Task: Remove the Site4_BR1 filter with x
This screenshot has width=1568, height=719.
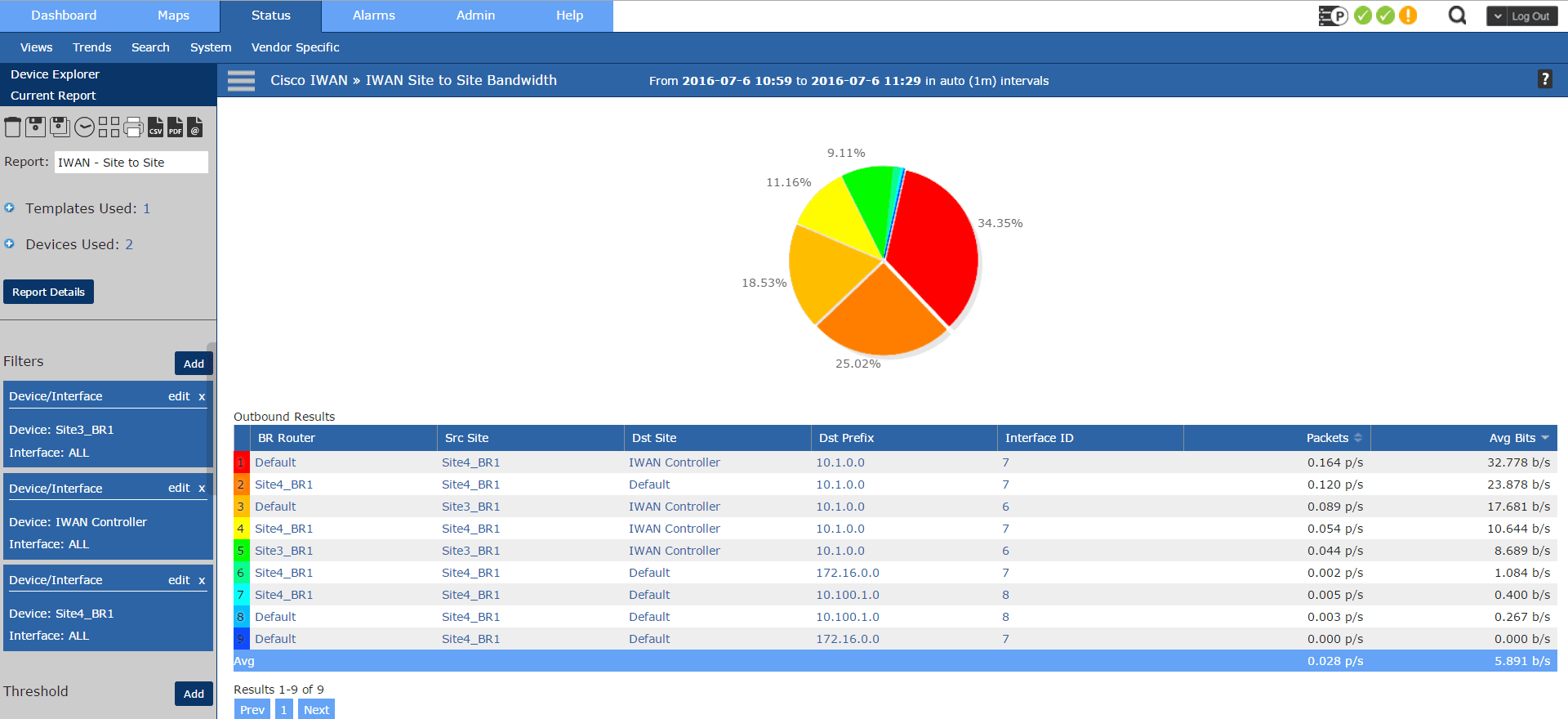Action: 202,580
